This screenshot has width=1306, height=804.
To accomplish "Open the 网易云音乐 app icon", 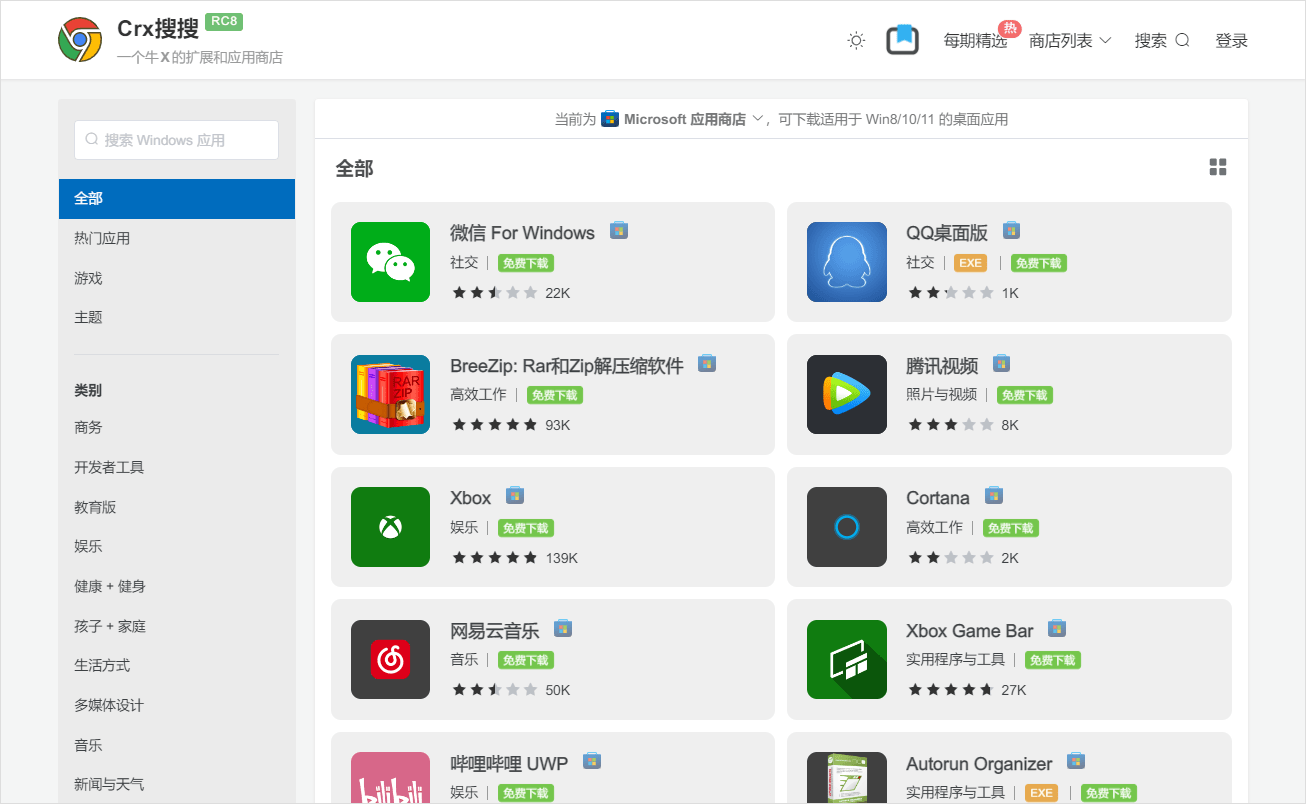I will point(390,659).
